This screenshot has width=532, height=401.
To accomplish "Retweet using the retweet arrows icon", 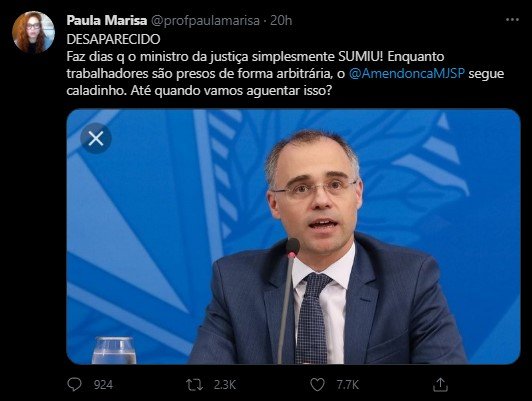I will coord(194,385).
